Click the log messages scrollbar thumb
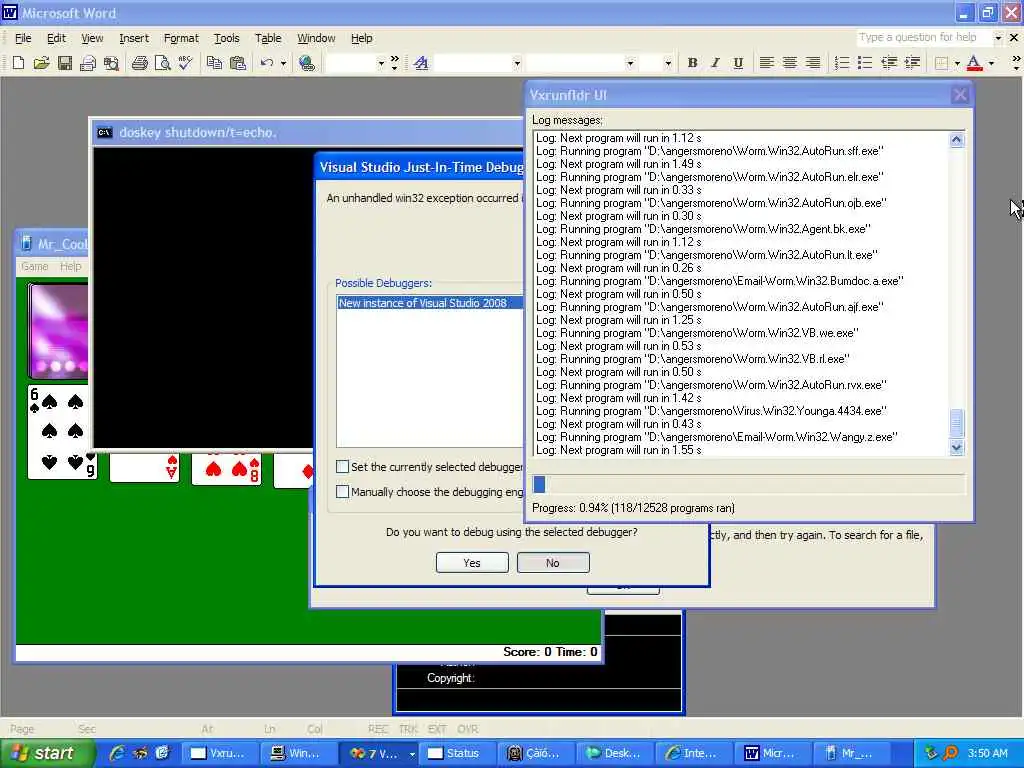 tap(956, 423)
